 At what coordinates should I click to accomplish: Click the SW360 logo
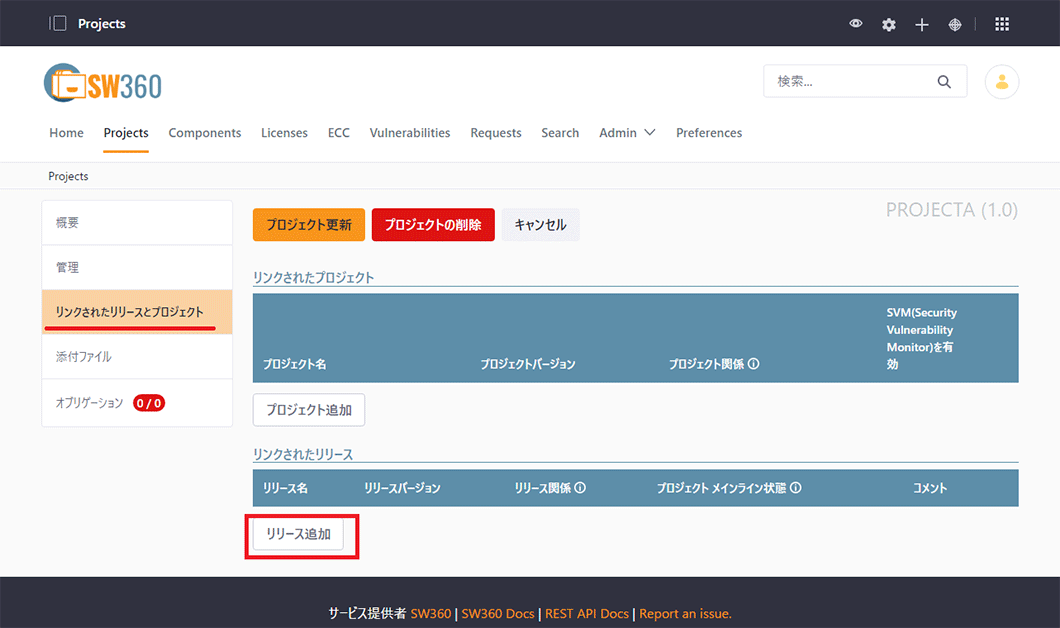click(103, 84)
